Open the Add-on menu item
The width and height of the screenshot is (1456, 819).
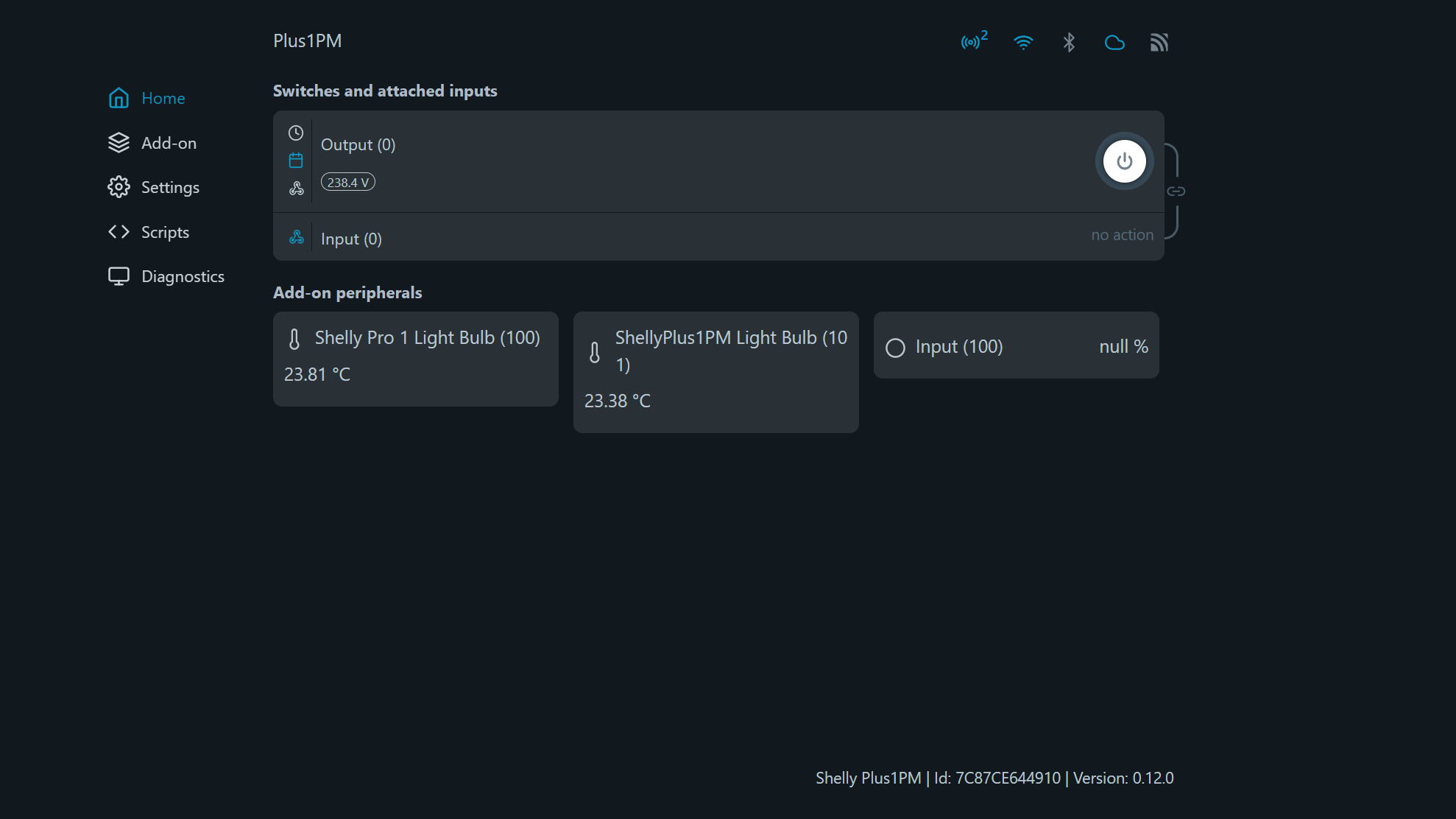pos(169,143)
